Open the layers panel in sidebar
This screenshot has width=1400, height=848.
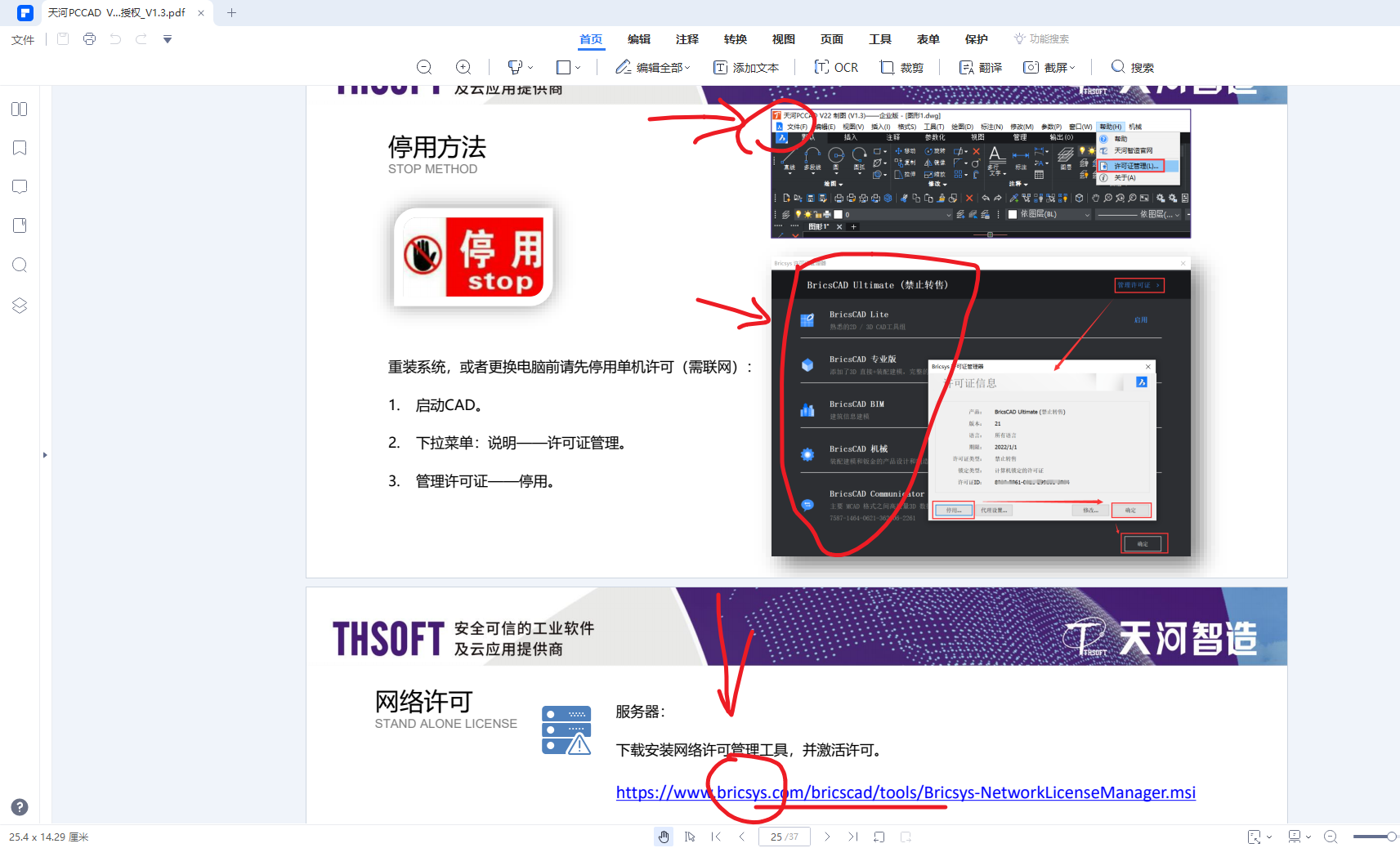20,306
